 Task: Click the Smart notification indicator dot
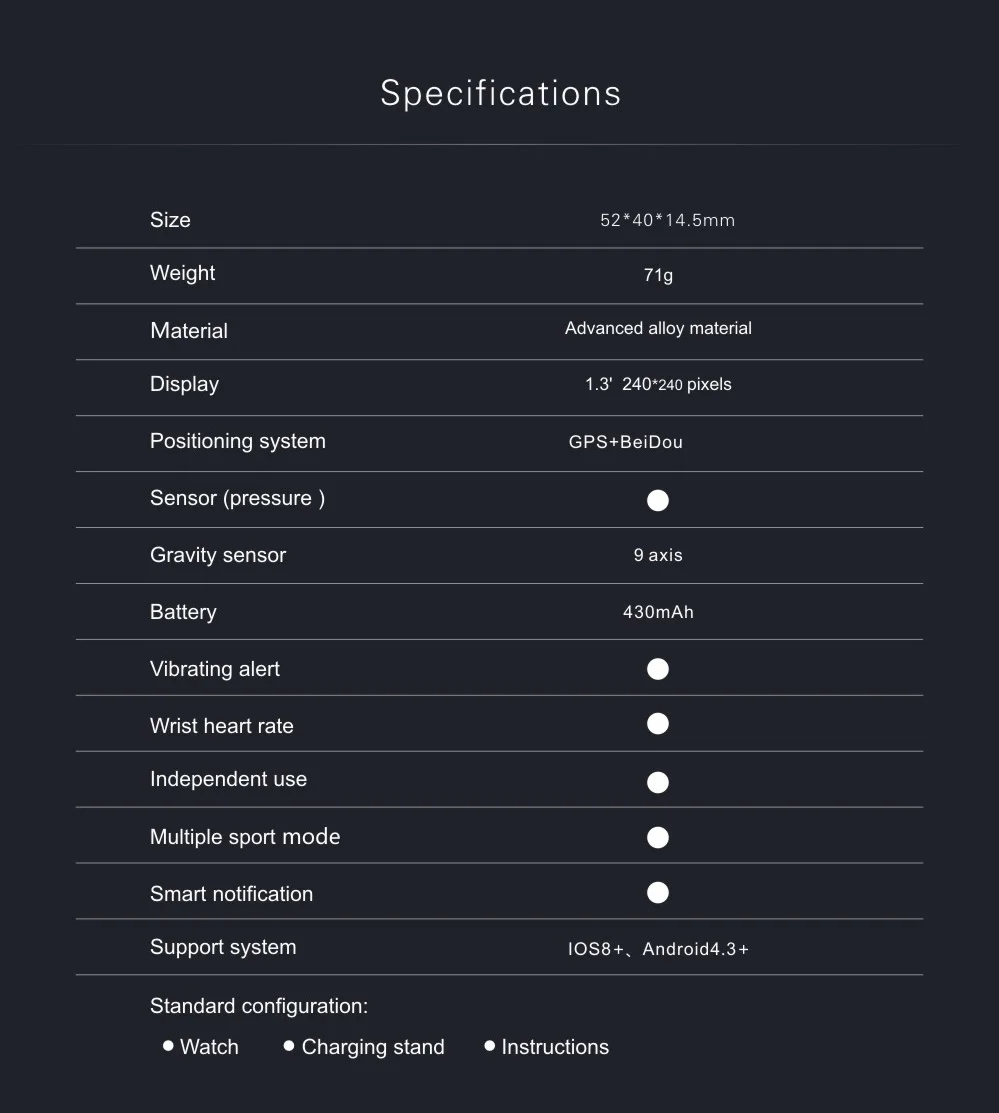[x=657, y=892]
